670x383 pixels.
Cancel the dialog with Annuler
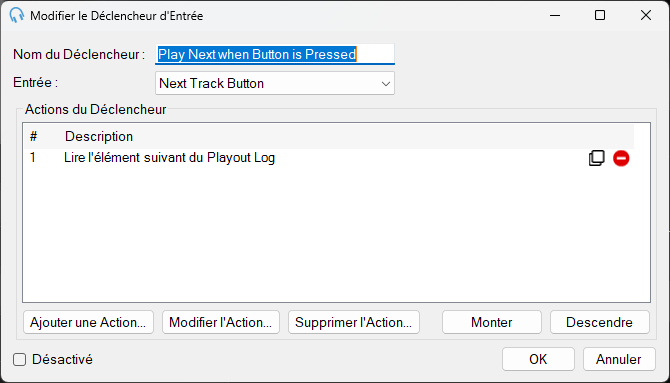pyautogui.click(x=619, y=359)
